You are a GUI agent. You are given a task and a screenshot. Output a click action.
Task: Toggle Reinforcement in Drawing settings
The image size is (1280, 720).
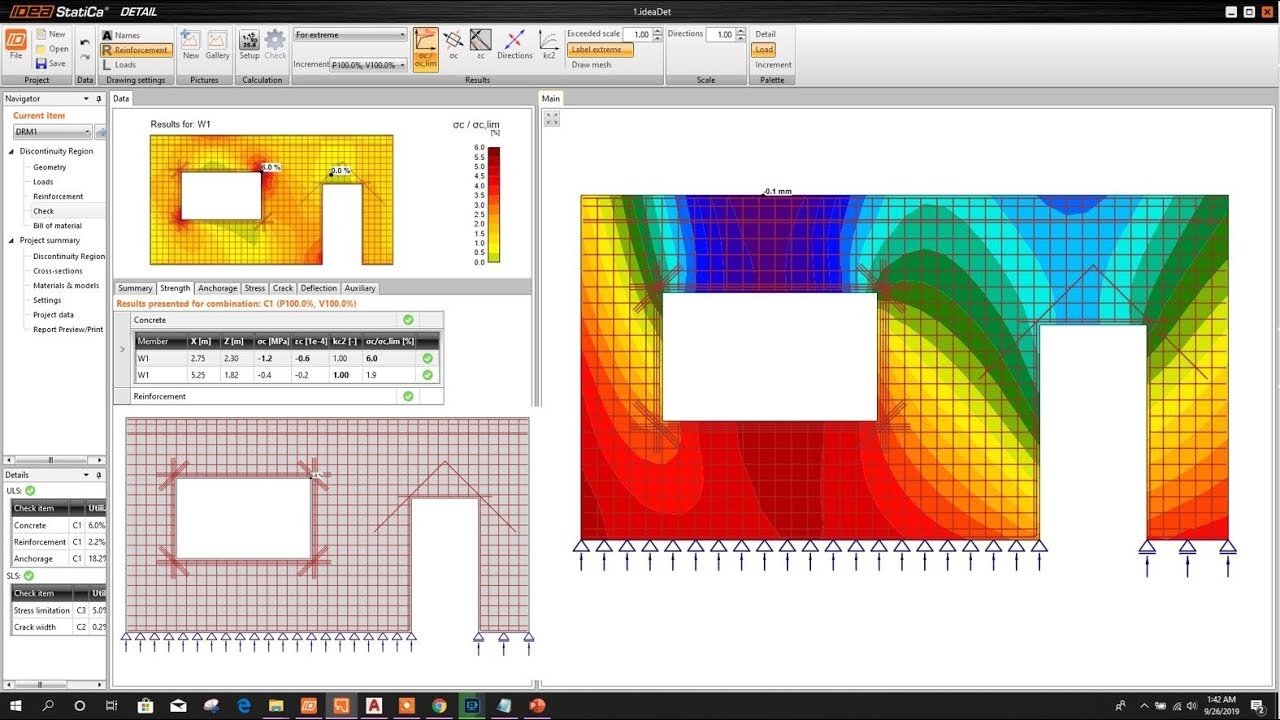(136, 50)
